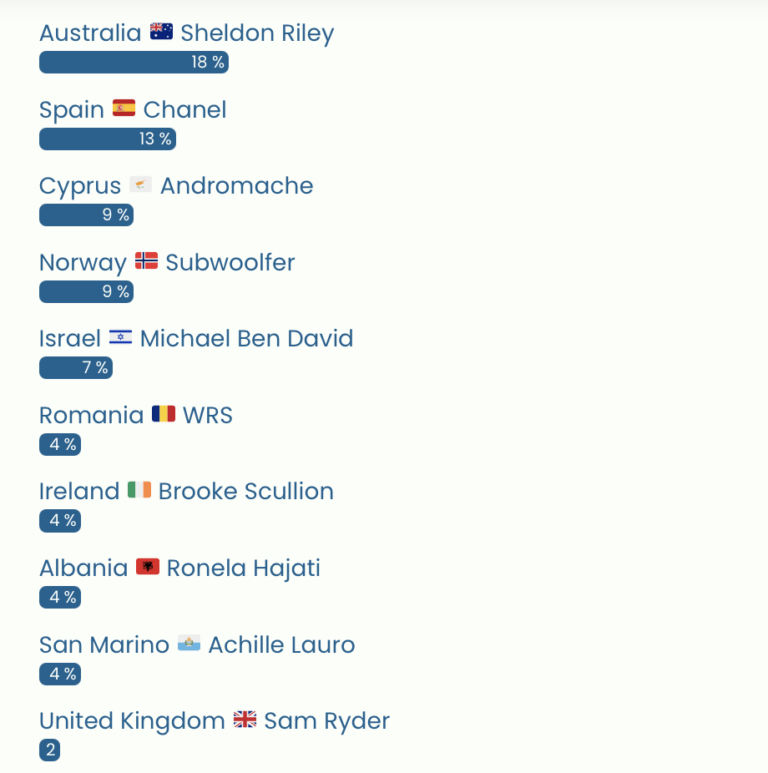Click the Sam Ryder name
The image size is (768, 773).
pos(326,721)
